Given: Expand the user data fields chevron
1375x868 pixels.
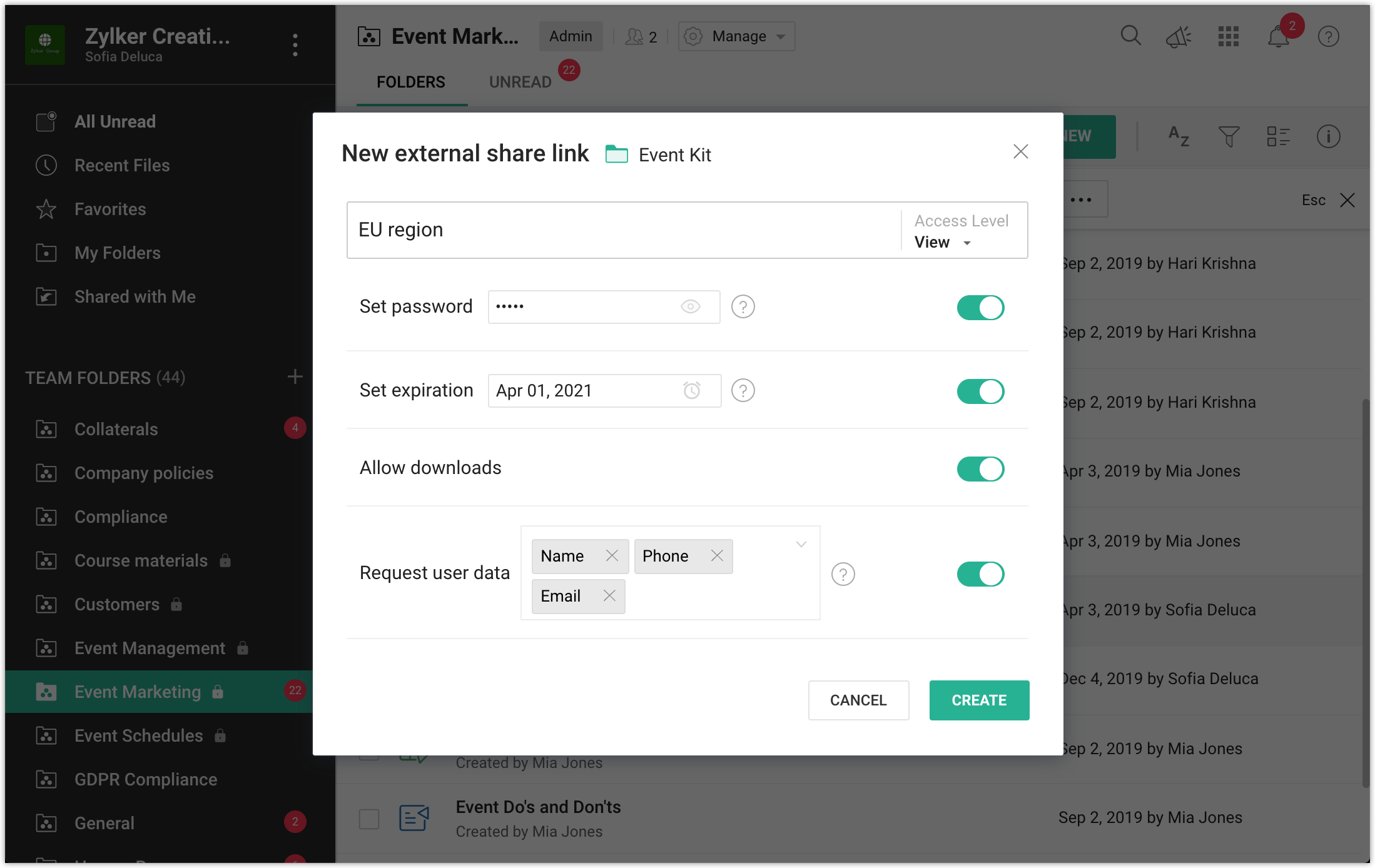Looking at the screenshot, I should 801,544.
